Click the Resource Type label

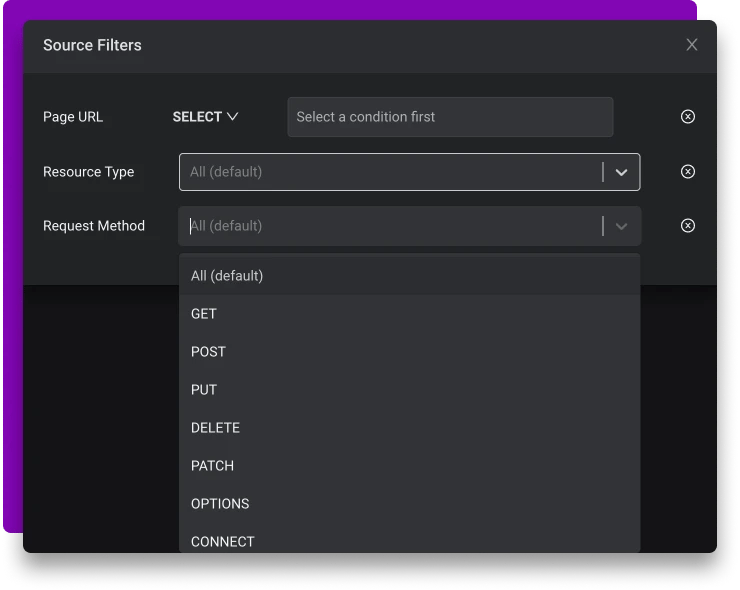[88, 172]
